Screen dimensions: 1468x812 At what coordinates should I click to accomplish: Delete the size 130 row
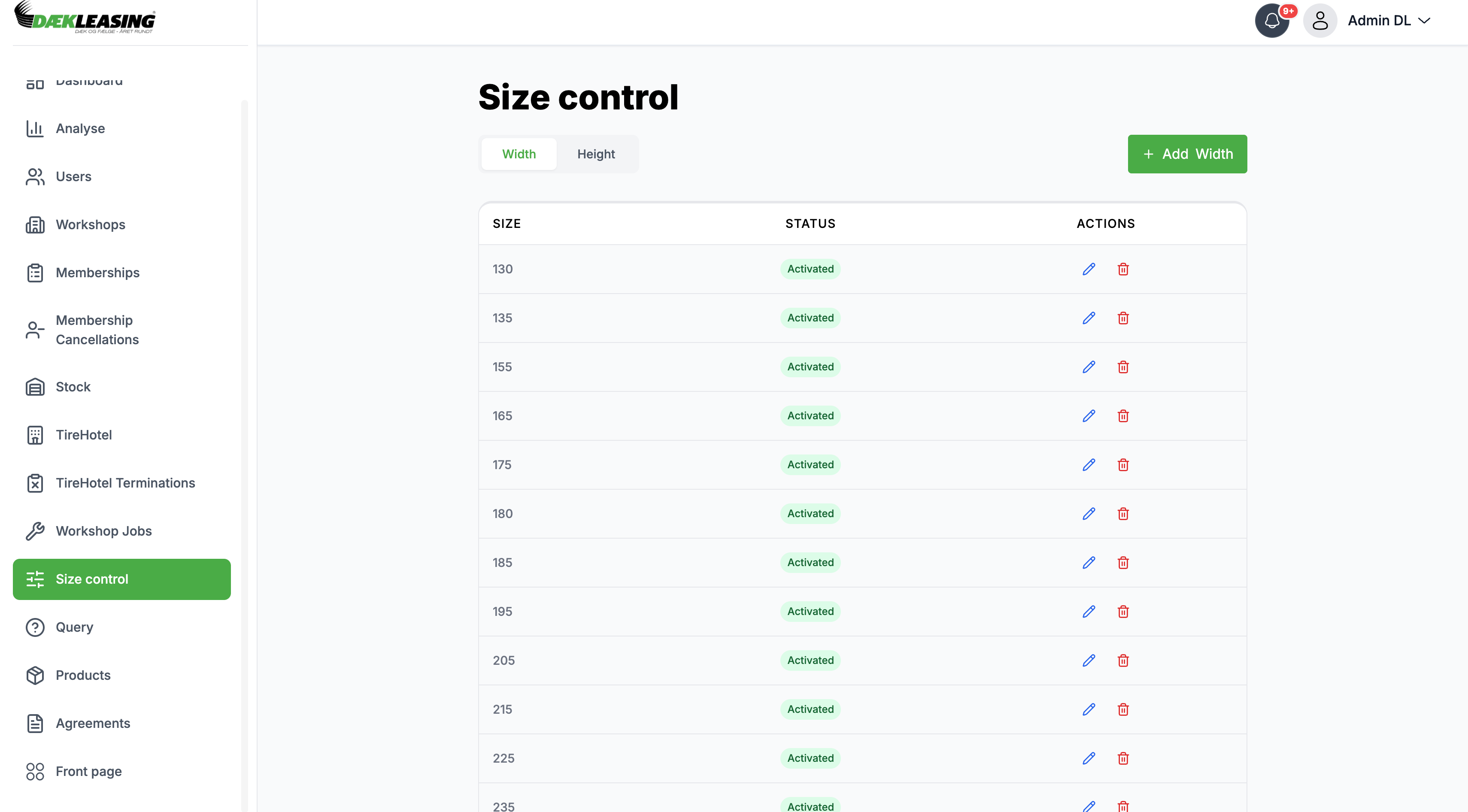click(1122, 269)
